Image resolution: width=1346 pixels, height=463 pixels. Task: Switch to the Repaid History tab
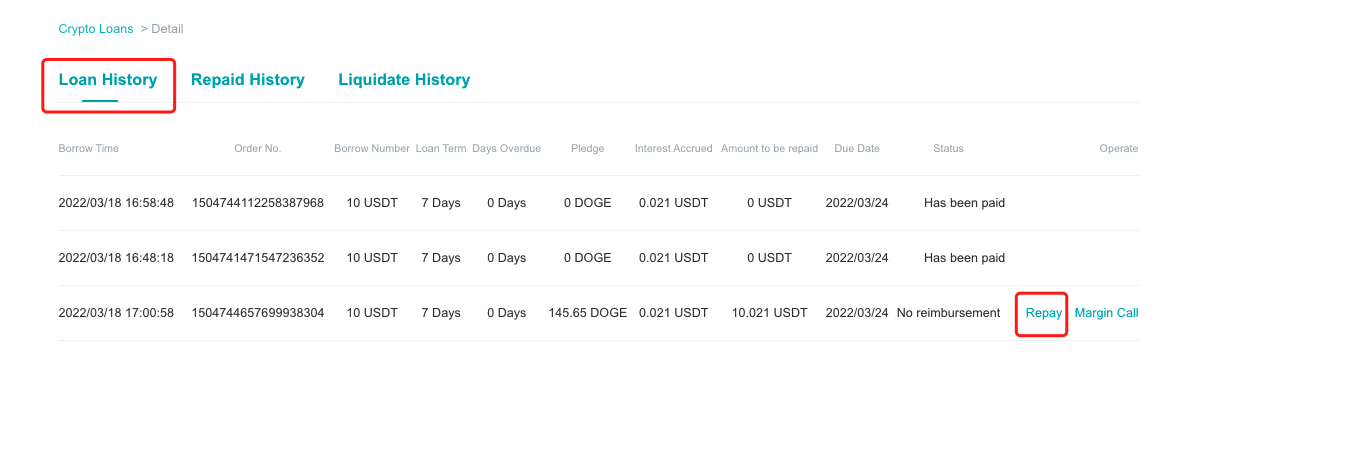pos(248,80)
